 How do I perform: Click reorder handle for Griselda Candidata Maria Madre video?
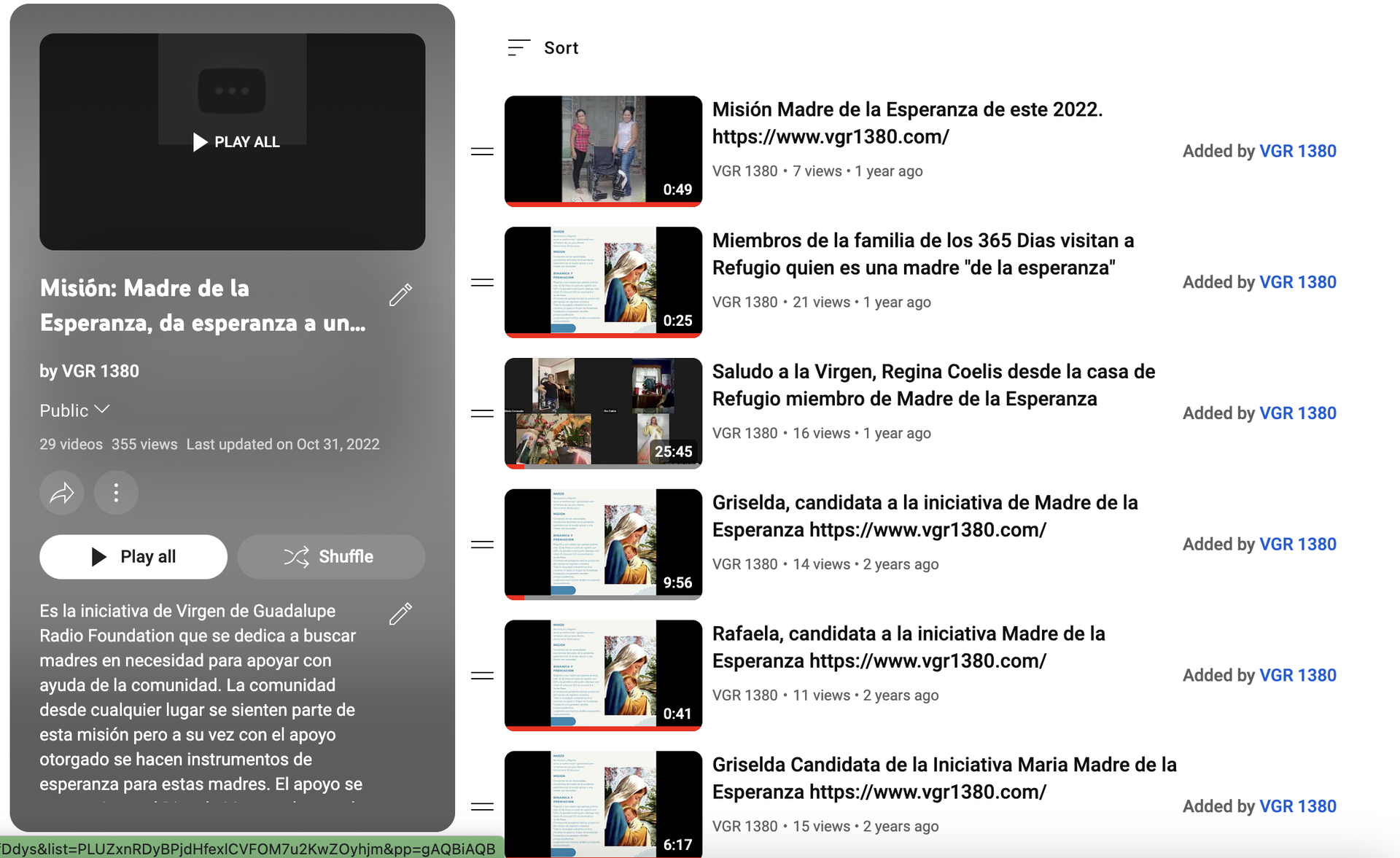point(482,807)
